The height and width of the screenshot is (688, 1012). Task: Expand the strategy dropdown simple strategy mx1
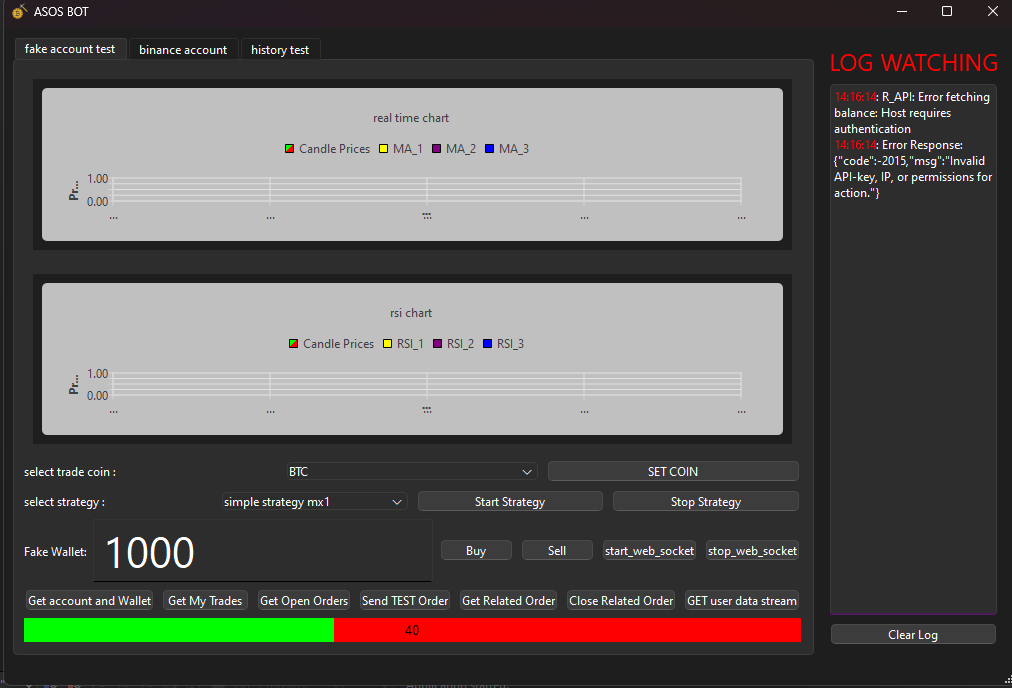pos(314,502)
